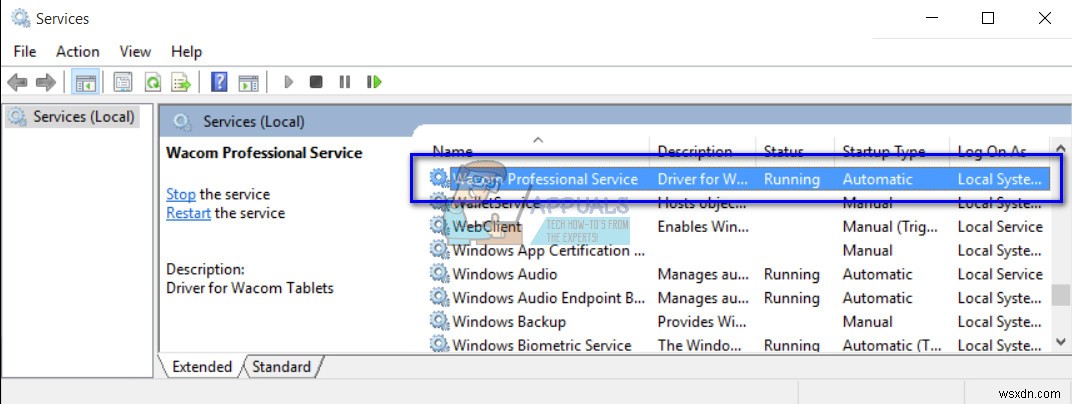The height and width of the screenshot is (404, 1072).
Task: Select Services (Local) in the console tree
Action: tap(72, 117)
